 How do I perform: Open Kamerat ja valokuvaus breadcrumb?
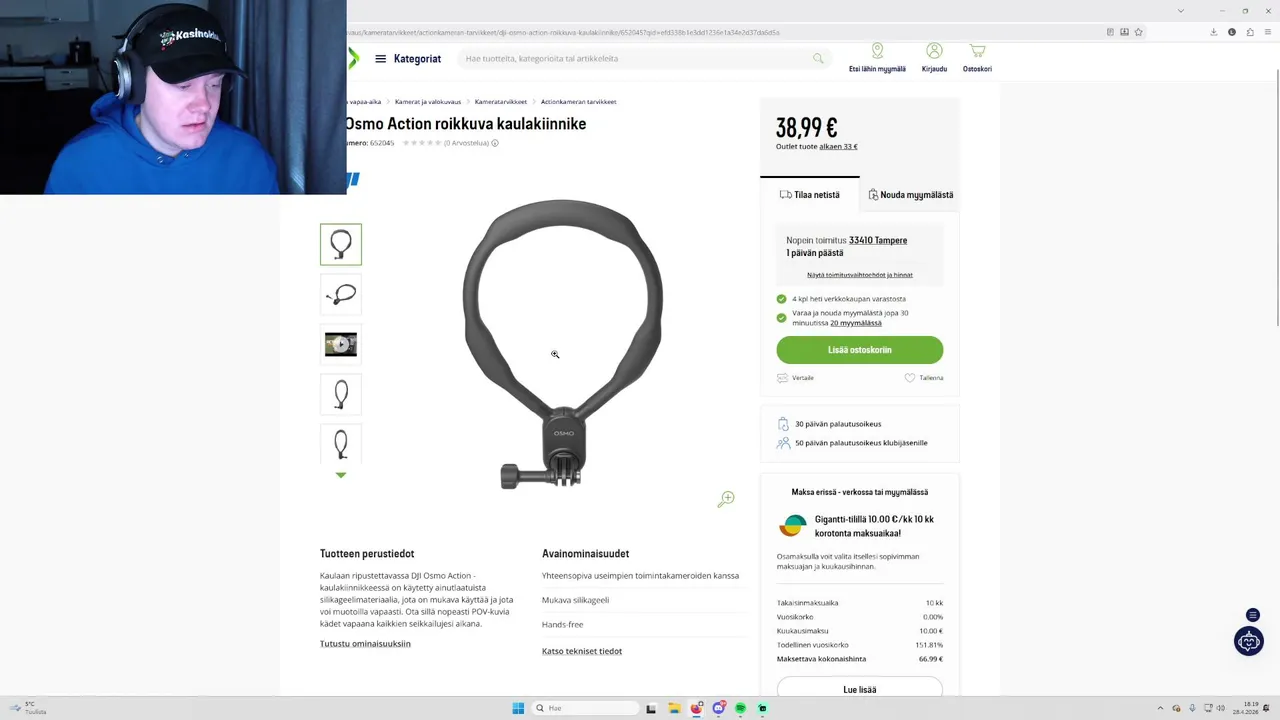(x=428, y=102)
